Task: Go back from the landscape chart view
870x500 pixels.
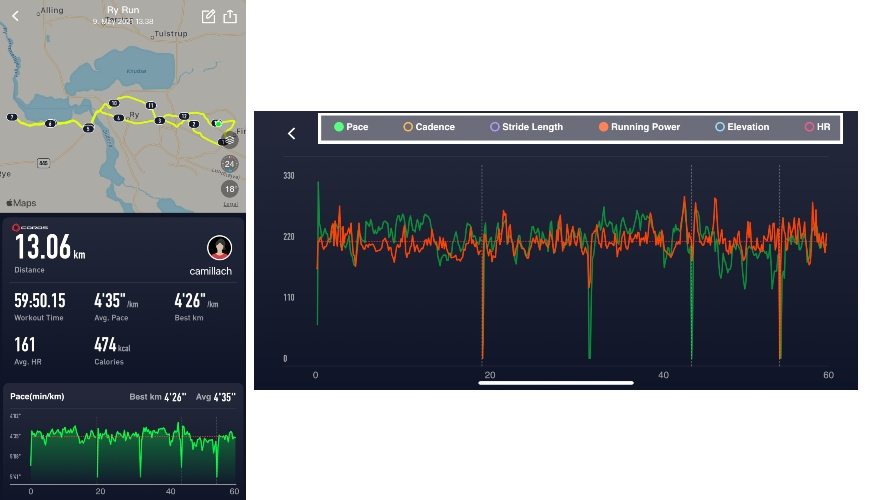Action: 292,133
